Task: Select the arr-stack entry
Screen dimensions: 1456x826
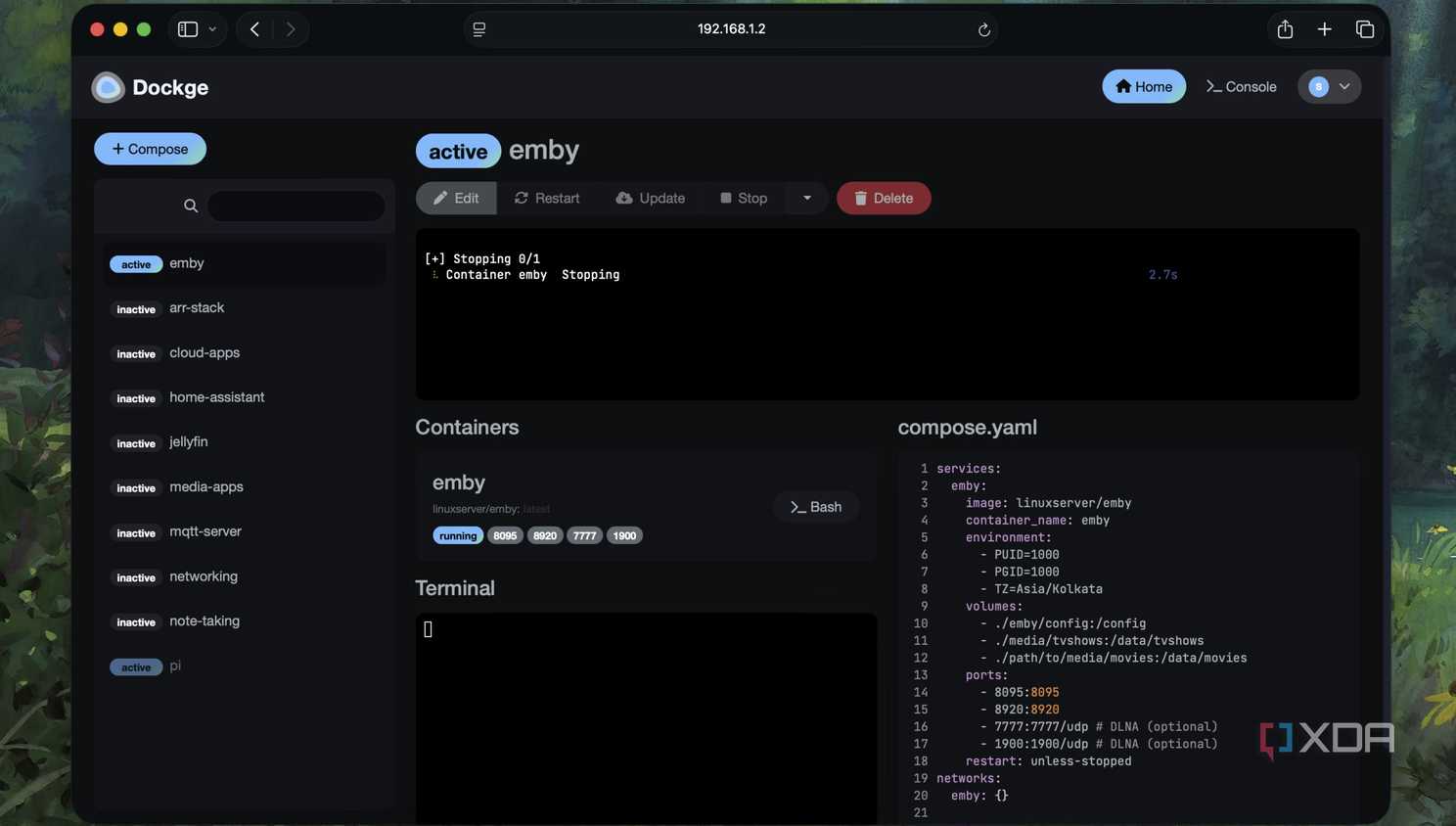Action: [x=245, y=308]
